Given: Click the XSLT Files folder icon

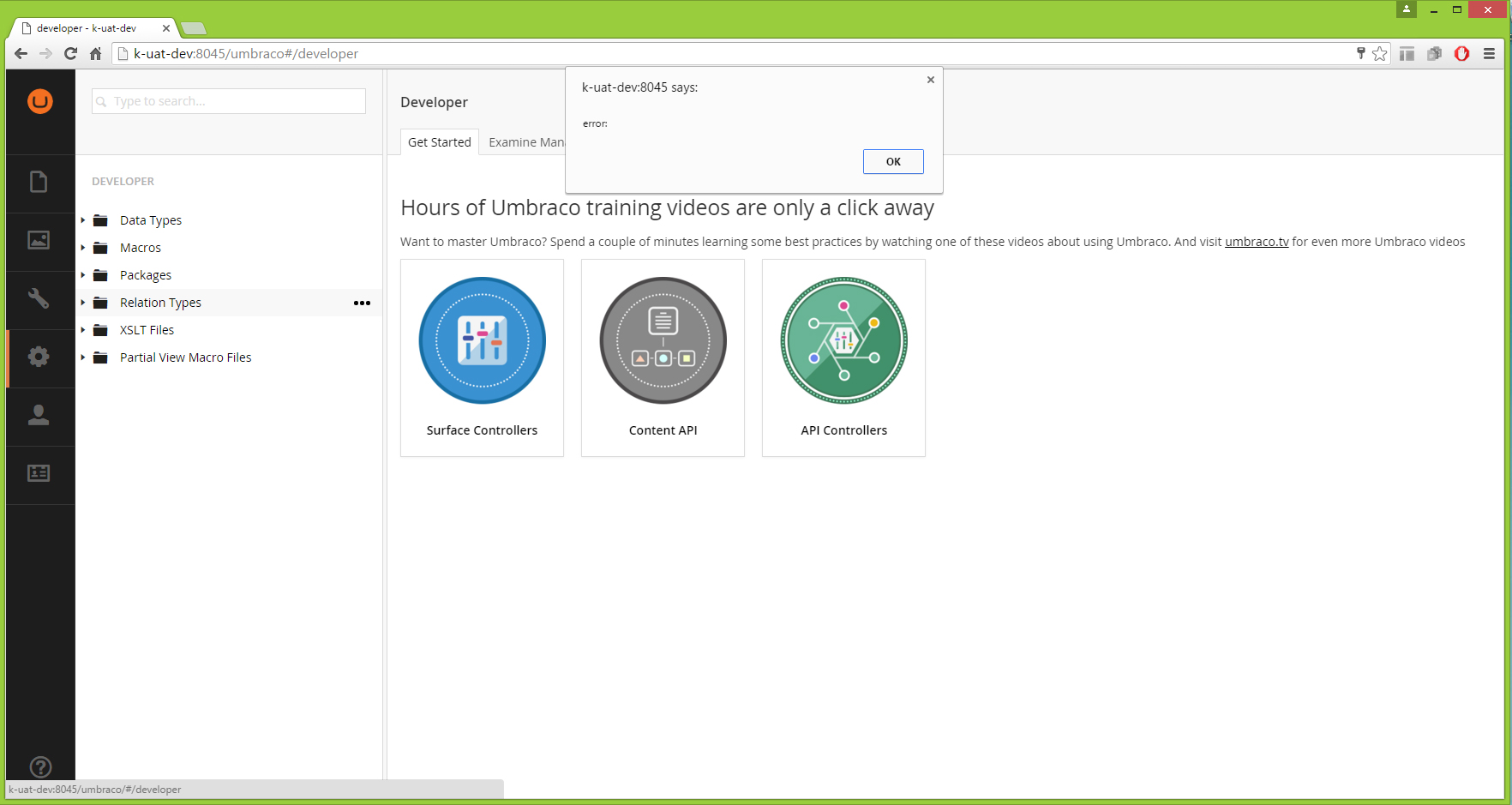Looking at the screenshot, I should pyautogui.click(x=100, y=330).
